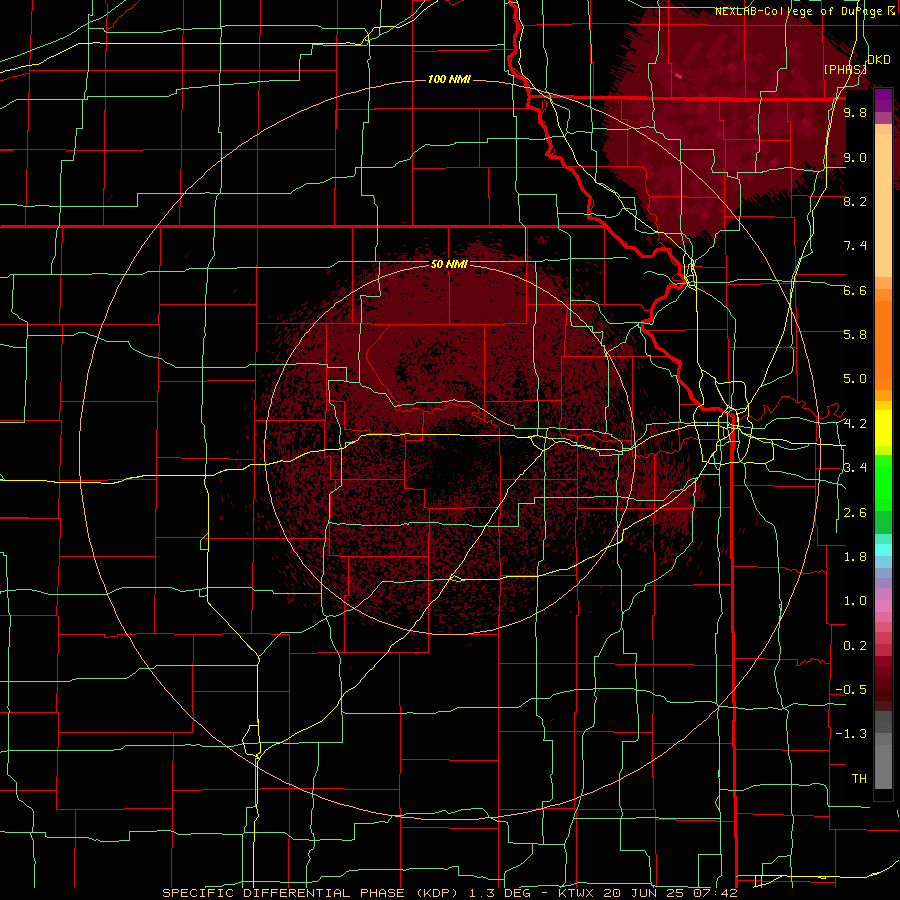Click the 100 NMI range ring label

click(x=449, y=79)
